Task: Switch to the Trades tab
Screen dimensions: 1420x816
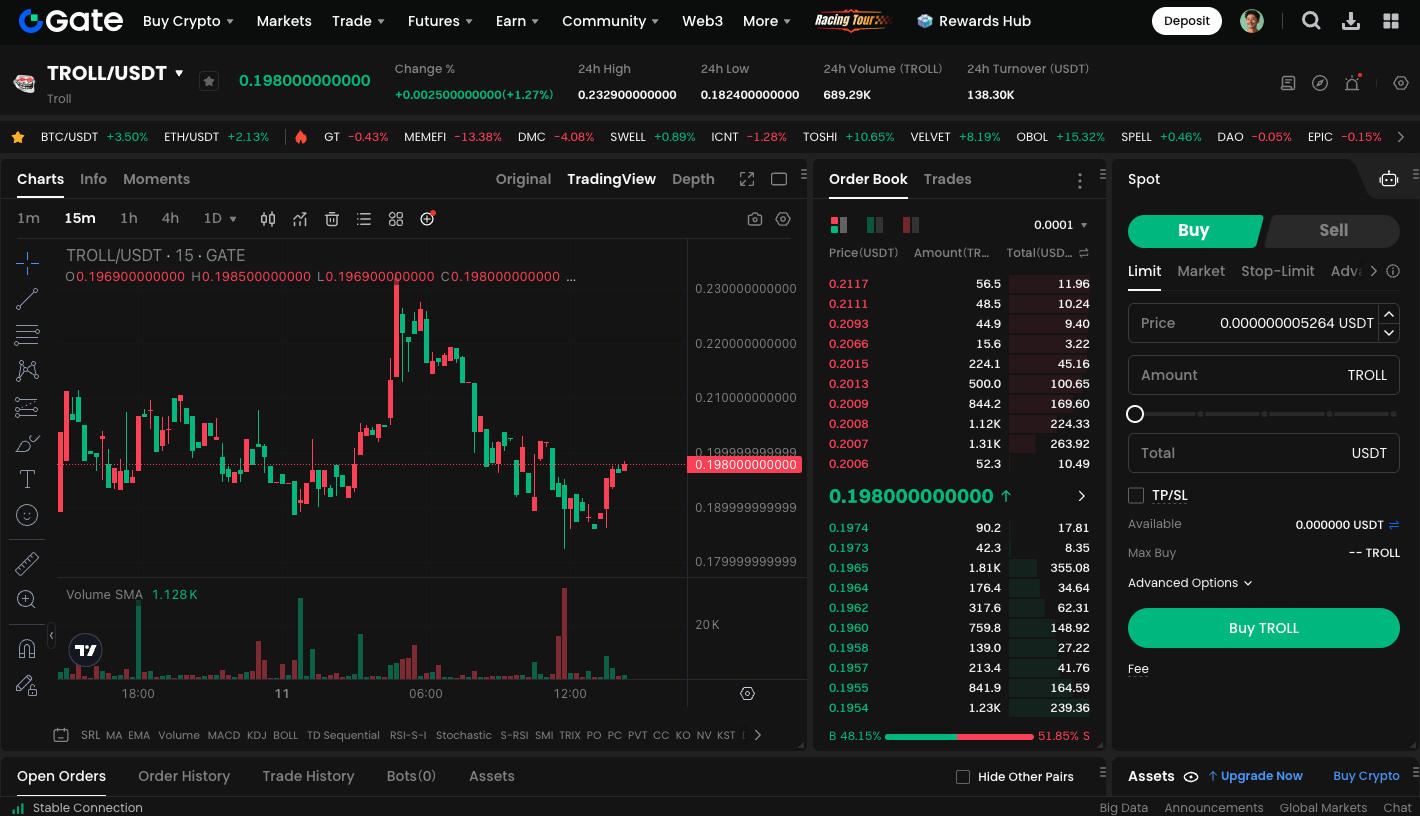Action: click(947, 179)
